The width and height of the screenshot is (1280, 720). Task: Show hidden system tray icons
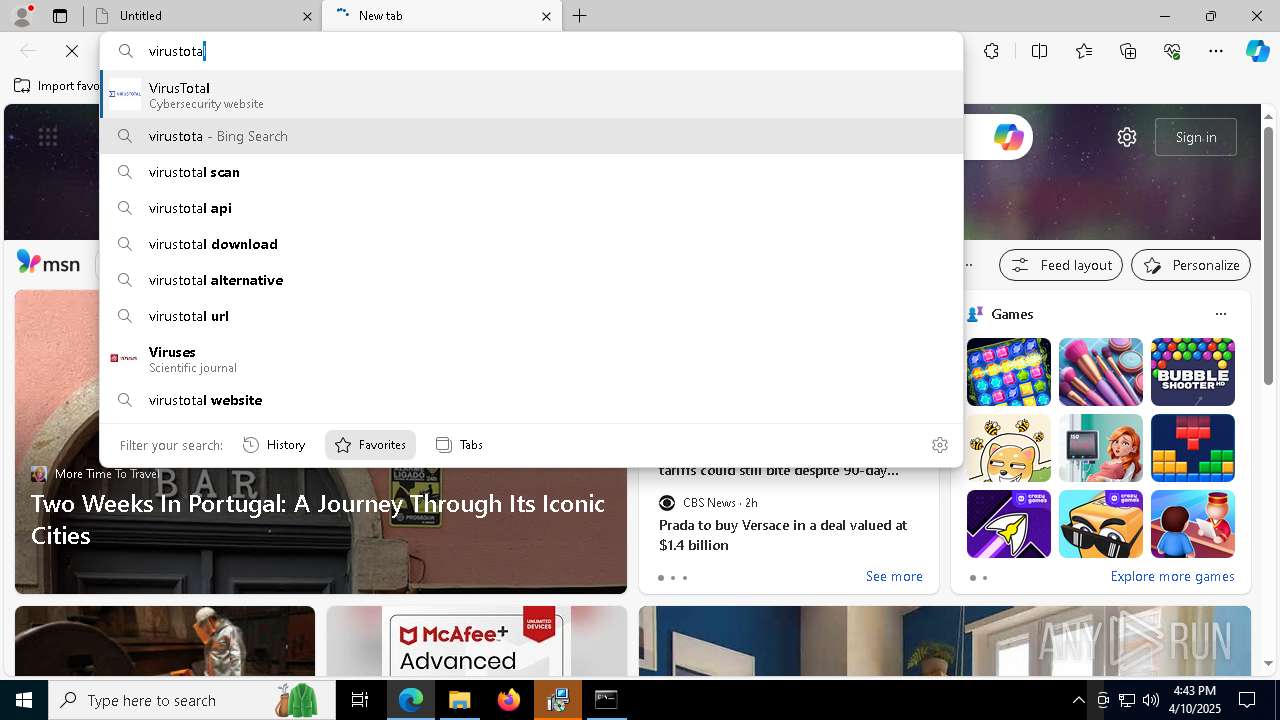coord(1078,700)
